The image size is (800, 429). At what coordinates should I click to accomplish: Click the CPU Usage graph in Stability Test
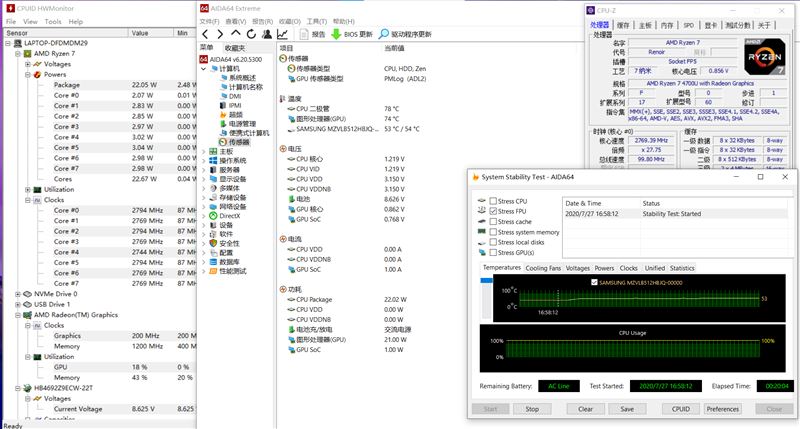tap(632, 349)
